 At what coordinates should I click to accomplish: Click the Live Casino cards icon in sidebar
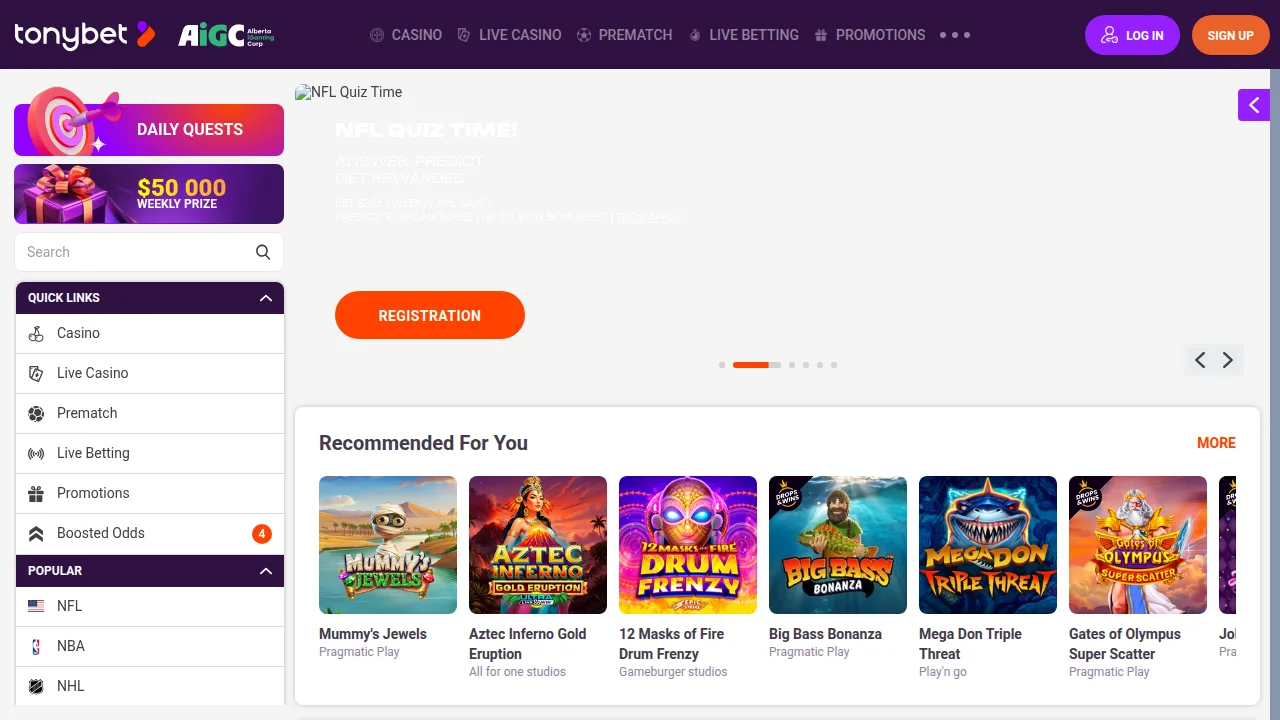pos(36,373)
